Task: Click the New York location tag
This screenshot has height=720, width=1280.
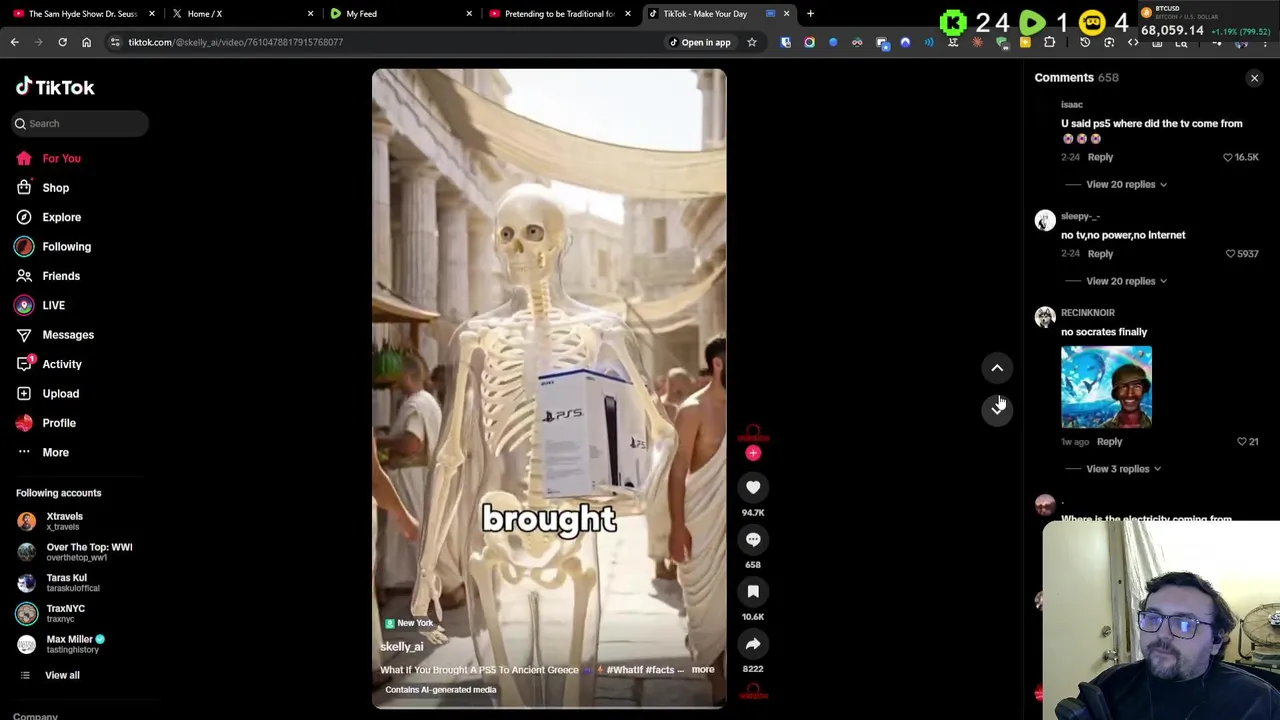Action: coord(409,623)
